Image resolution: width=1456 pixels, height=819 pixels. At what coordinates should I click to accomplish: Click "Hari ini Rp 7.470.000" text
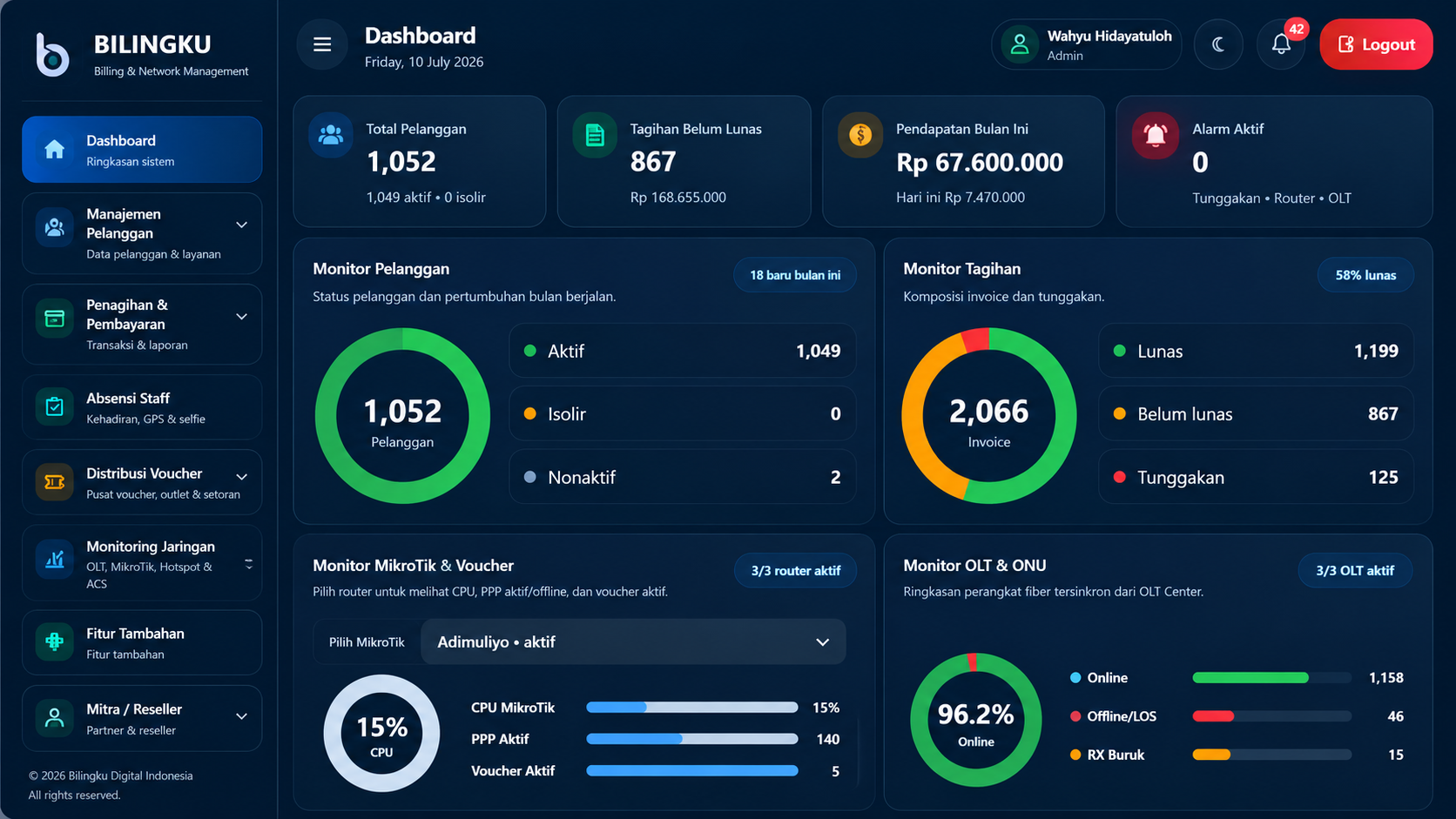click(961, 198)
